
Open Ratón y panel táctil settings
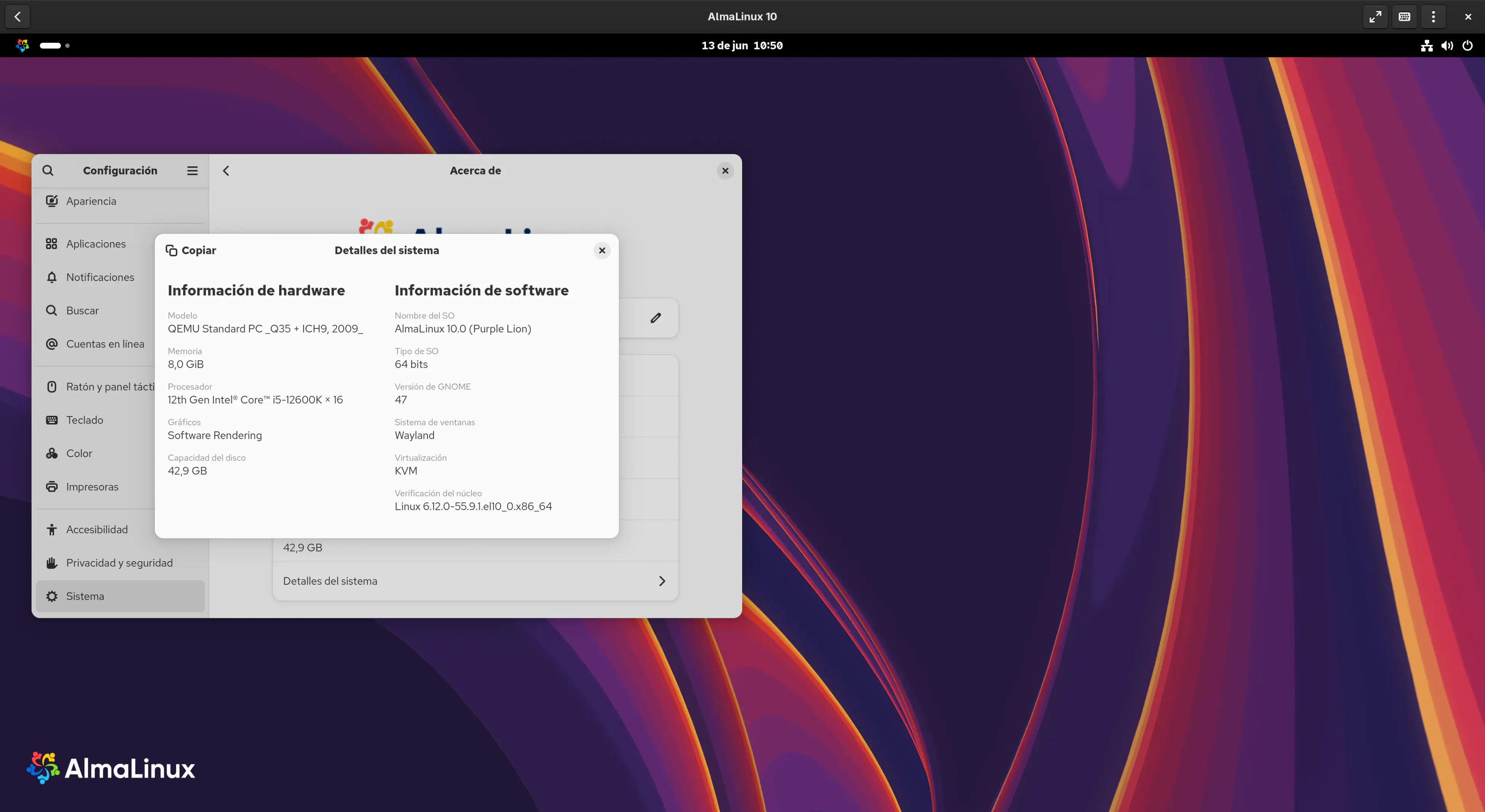pos(120,387)
